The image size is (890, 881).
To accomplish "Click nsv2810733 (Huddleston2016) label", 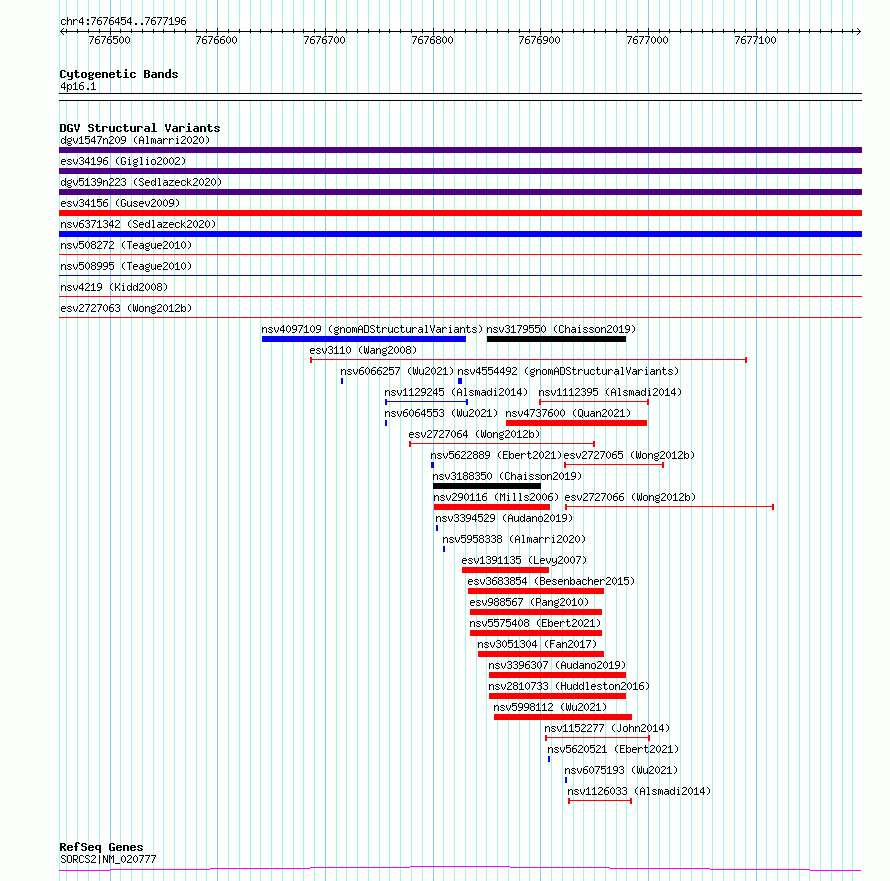I will 569,686.
